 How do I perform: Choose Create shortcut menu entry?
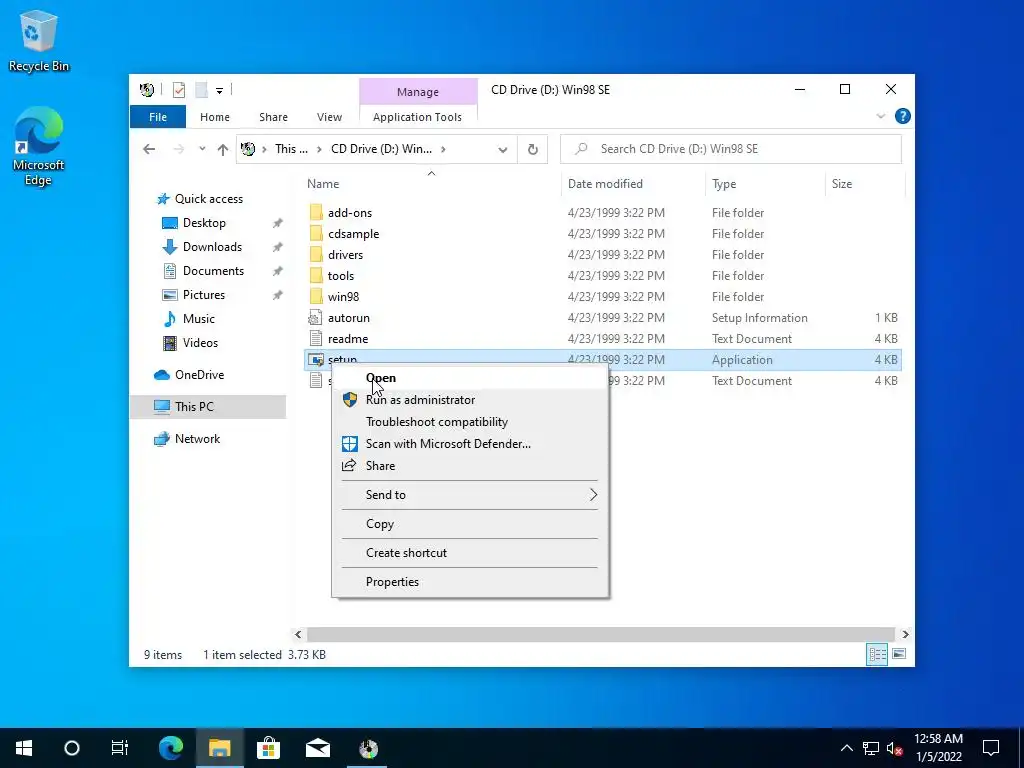(x=470, y=553)
